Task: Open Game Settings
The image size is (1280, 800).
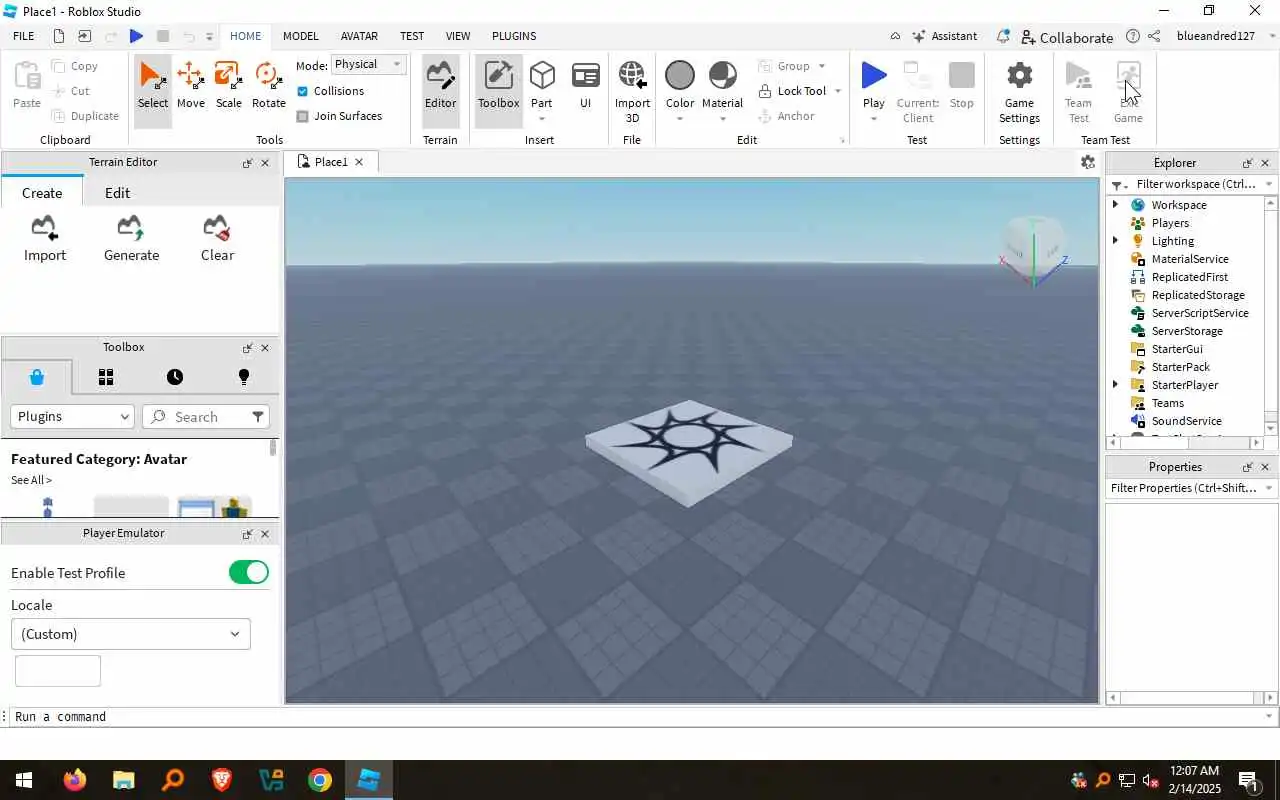Action: [x=1019, y=91]
